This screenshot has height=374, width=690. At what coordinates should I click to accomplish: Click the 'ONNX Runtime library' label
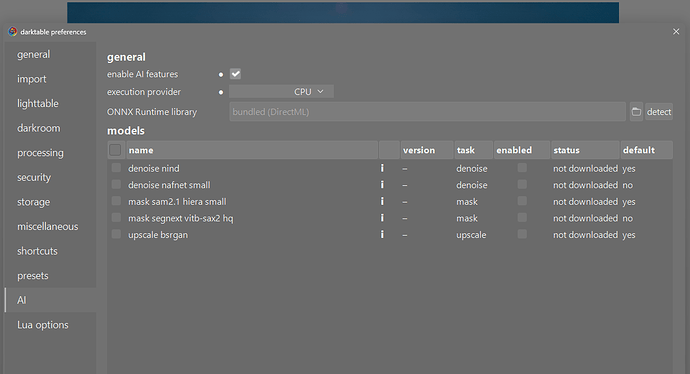(x=152, y=112)
